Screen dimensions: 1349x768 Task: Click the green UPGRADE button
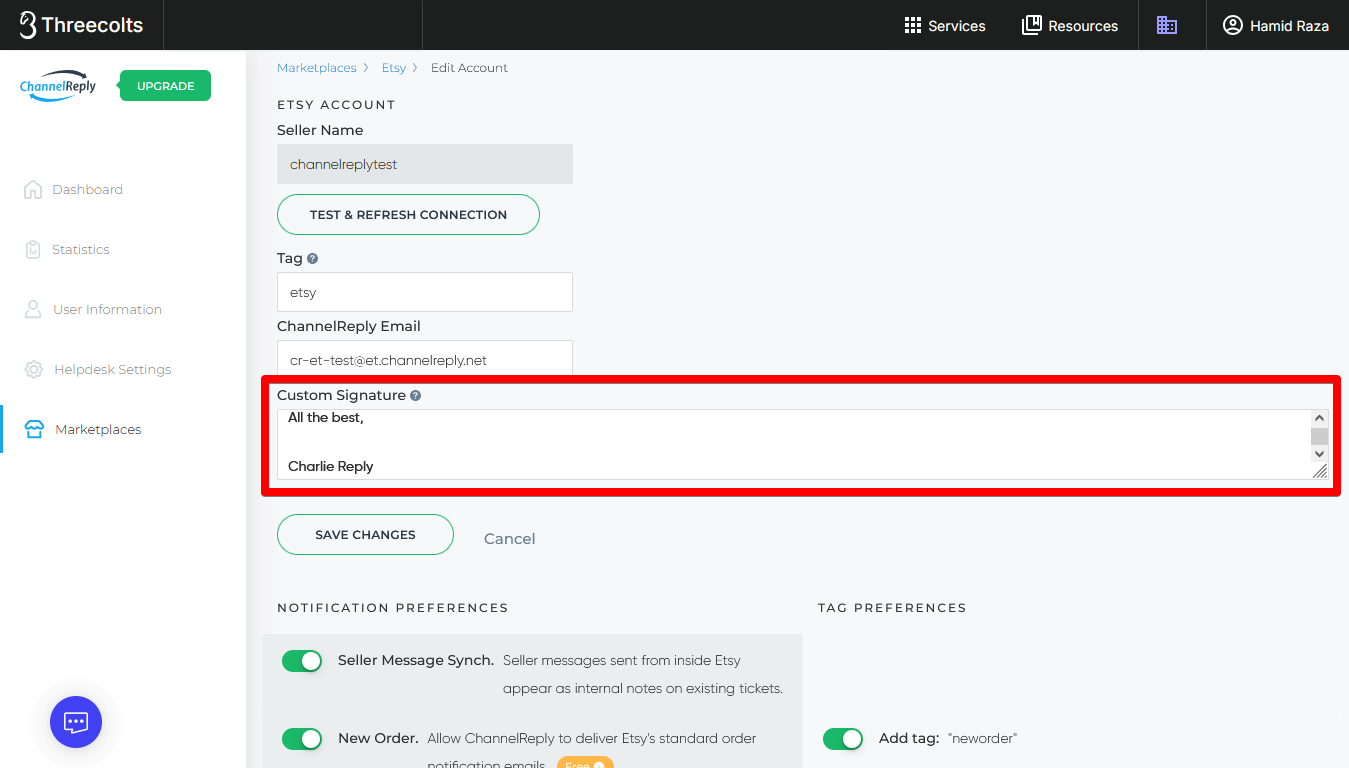[x=165, y=86]
